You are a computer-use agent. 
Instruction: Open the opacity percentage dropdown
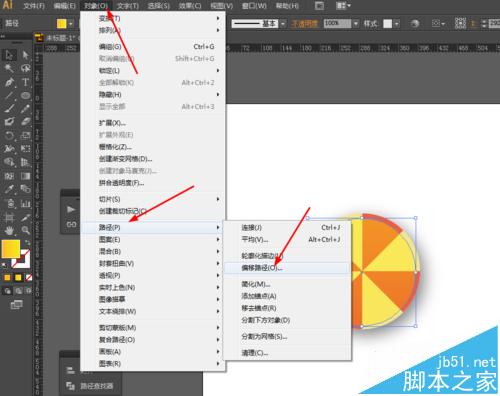pyautogui.click(x=356, y=24)
